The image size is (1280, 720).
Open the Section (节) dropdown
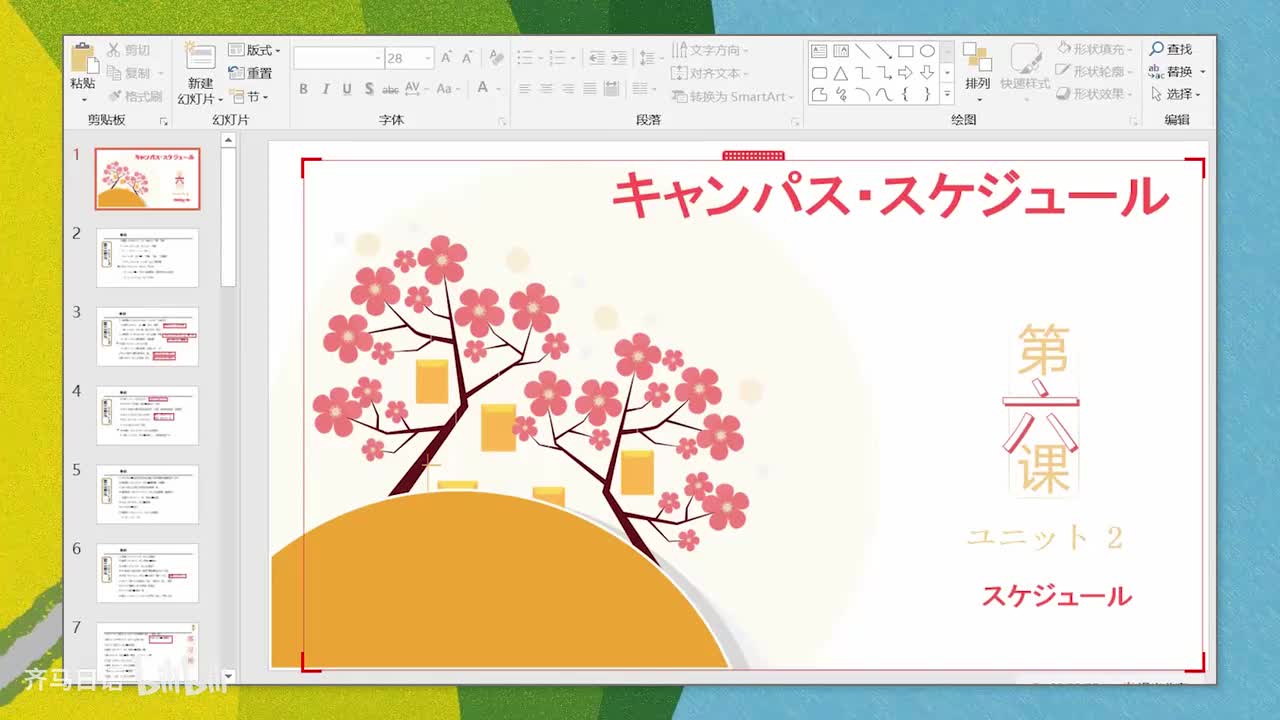[x=249, y=96]
